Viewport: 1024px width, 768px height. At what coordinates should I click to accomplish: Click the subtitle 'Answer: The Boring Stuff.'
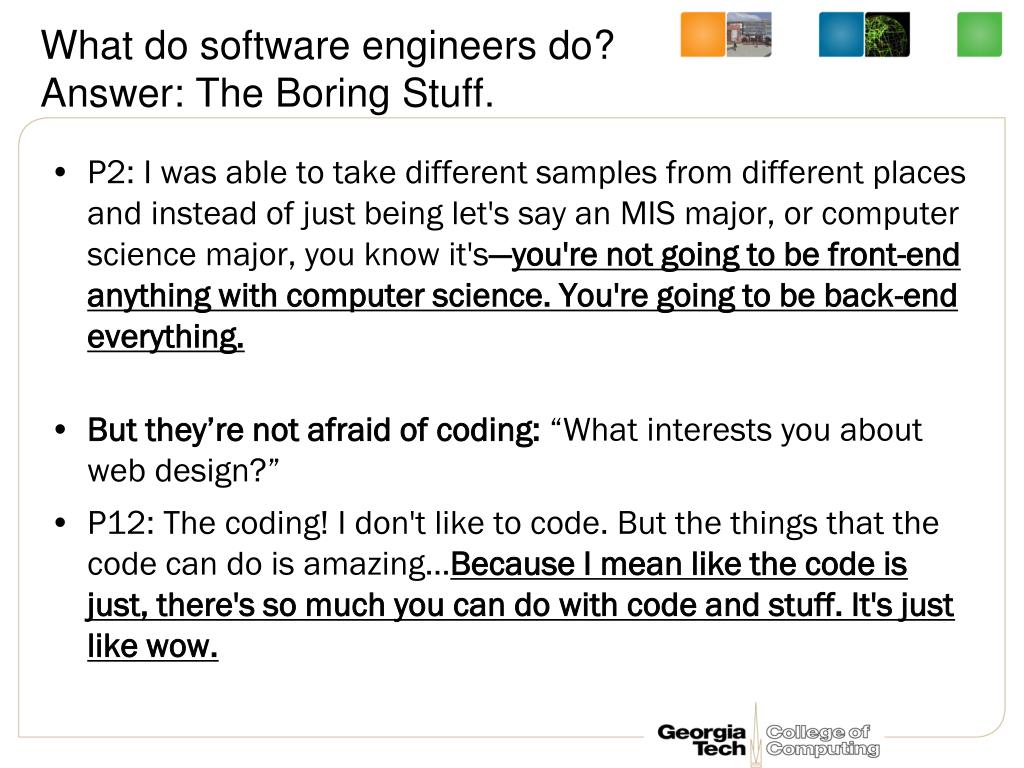(x=267, y=93)
